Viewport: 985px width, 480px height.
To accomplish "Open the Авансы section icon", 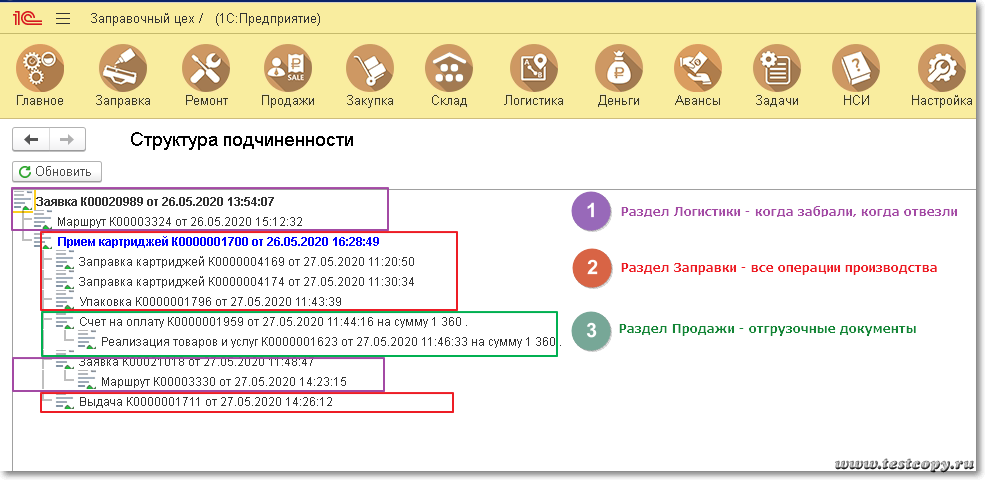I will (x=697, y=69).
